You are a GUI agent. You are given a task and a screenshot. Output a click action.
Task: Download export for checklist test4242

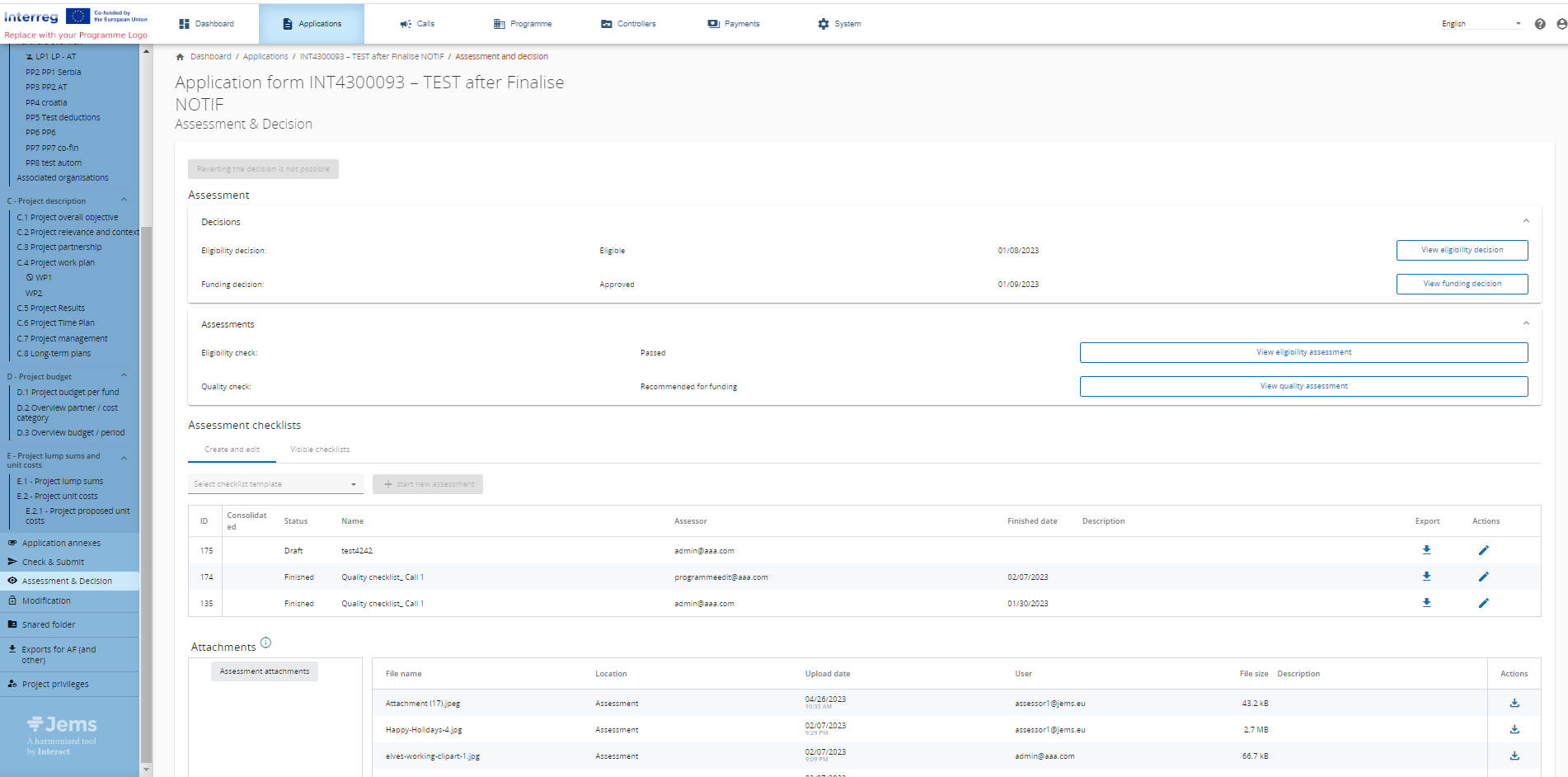click(1426, 550)
